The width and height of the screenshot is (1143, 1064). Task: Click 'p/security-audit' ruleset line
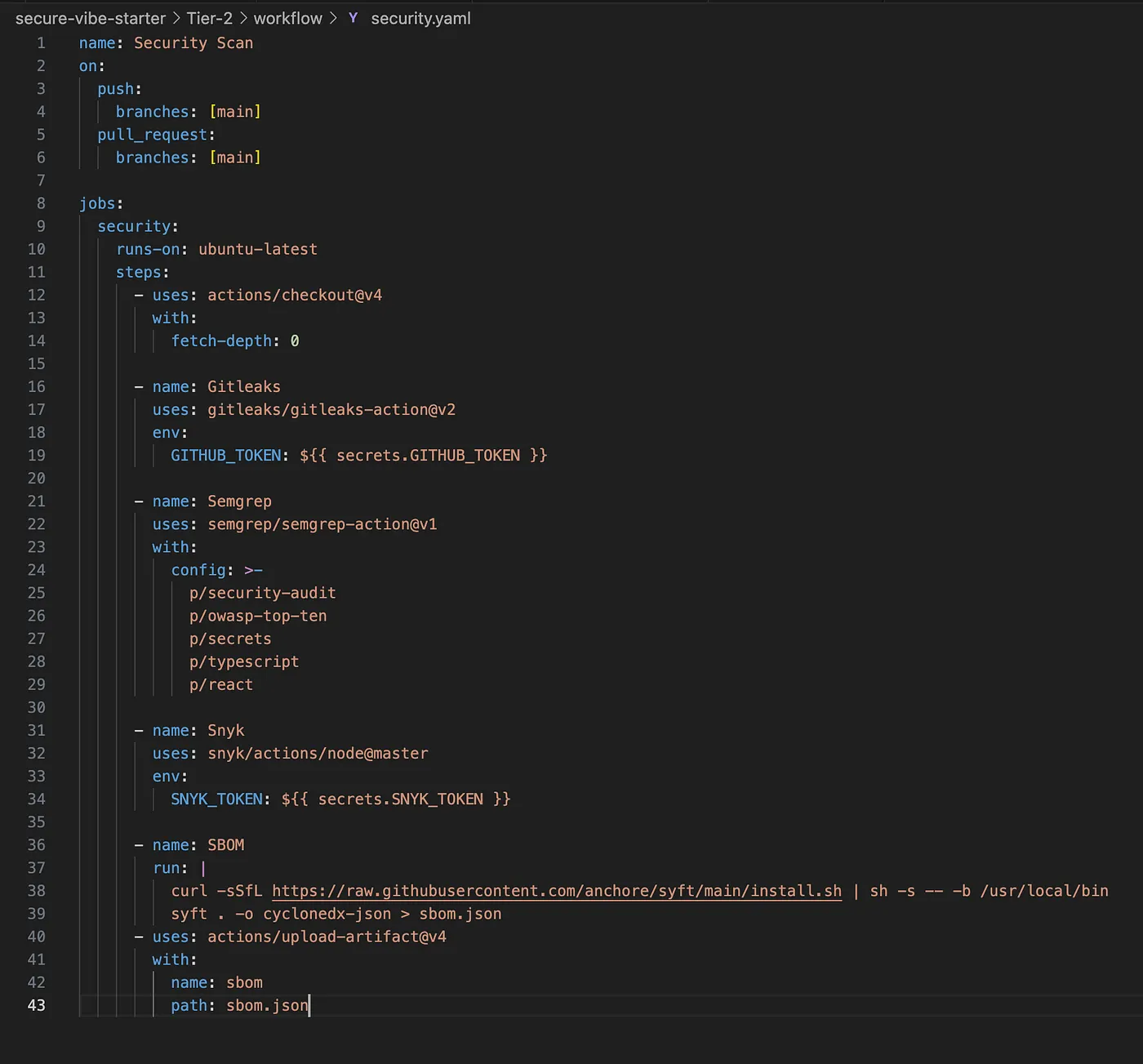[x=263, y=593]
